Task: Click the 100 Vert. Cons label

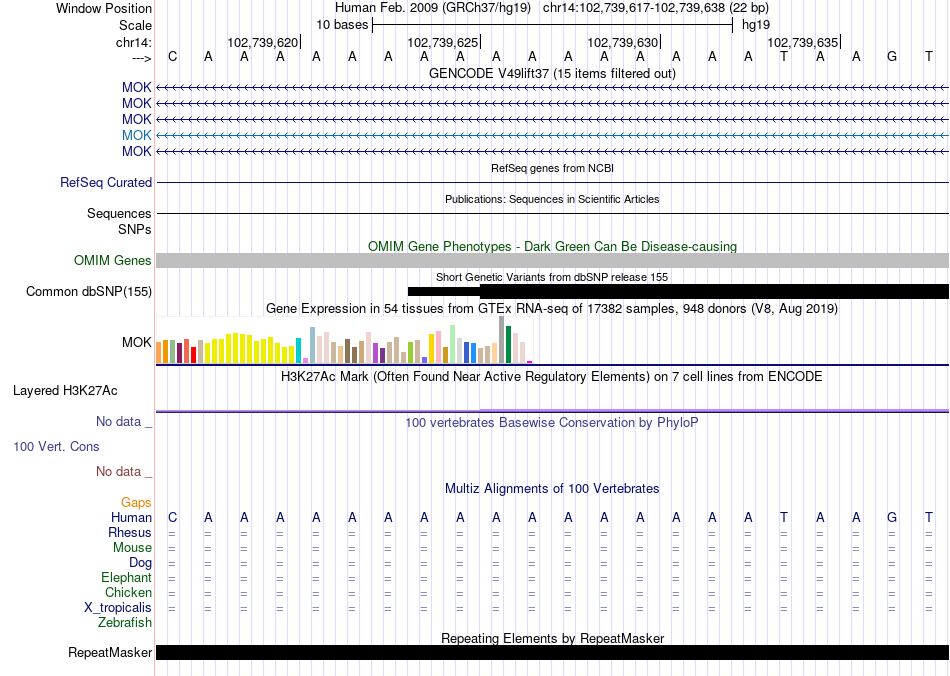Action: pyautogui.click(x=56, y=446)
